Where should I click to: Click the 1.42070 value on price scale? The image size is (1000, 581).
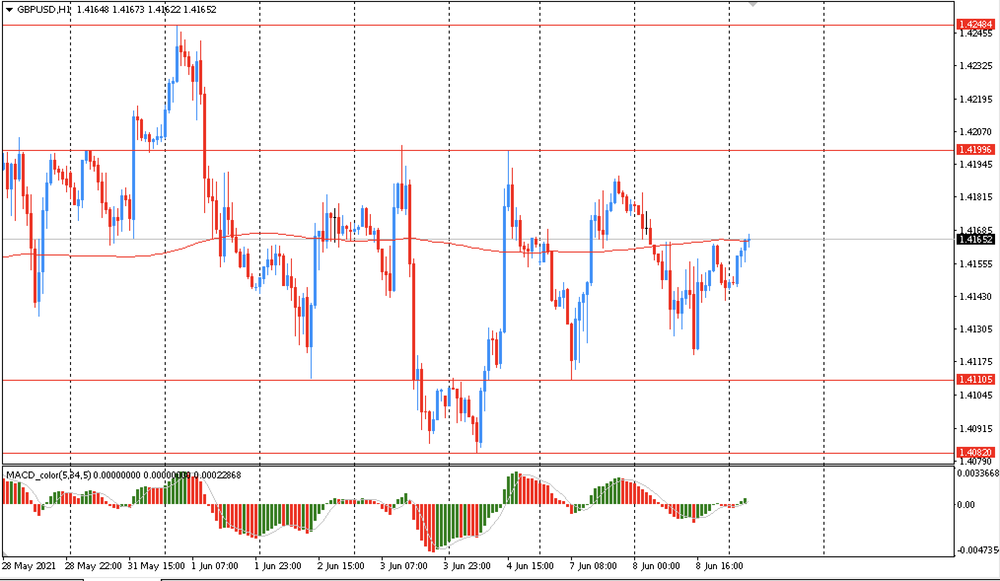point(973,132)
